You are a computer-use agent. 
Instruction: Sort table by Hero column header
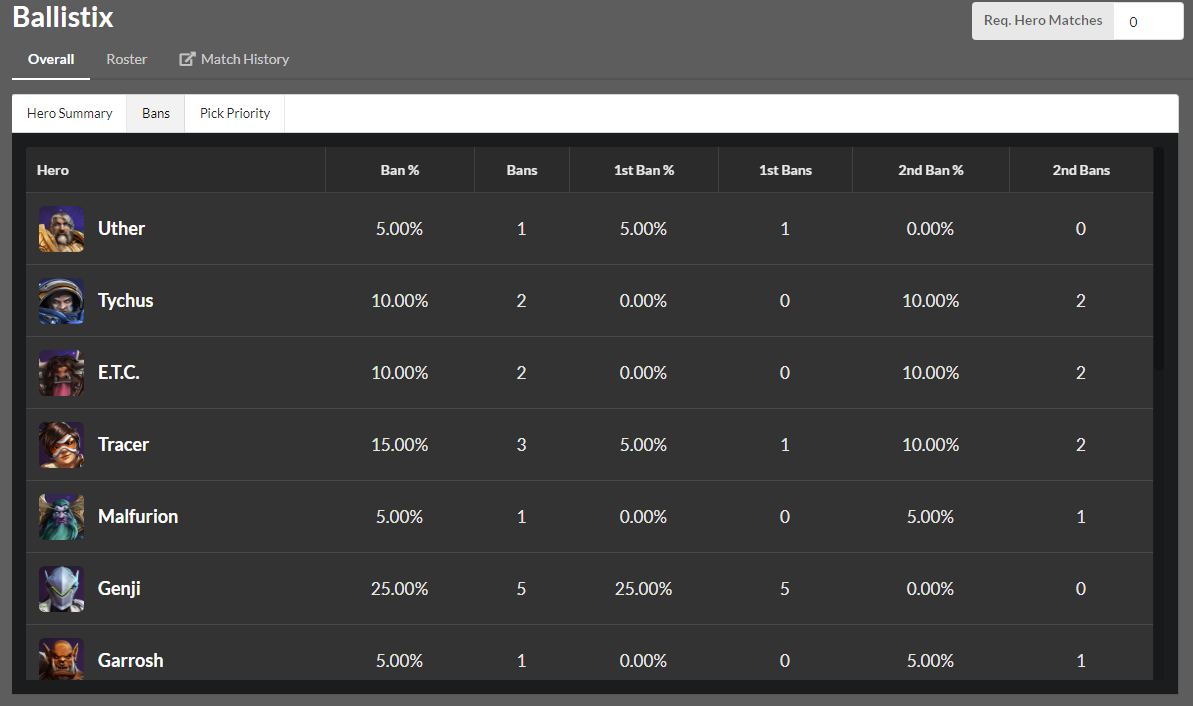click(176, 170)
